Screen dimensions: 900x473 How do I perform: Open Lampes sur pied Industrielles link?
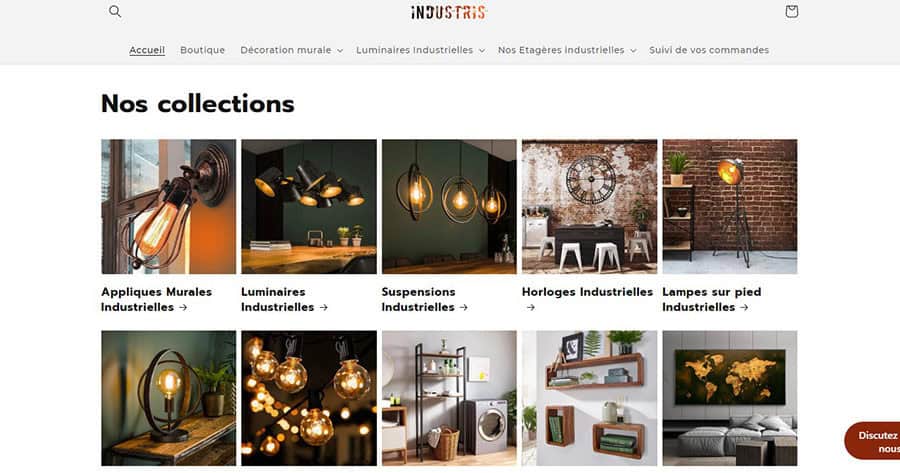[712, 299]
